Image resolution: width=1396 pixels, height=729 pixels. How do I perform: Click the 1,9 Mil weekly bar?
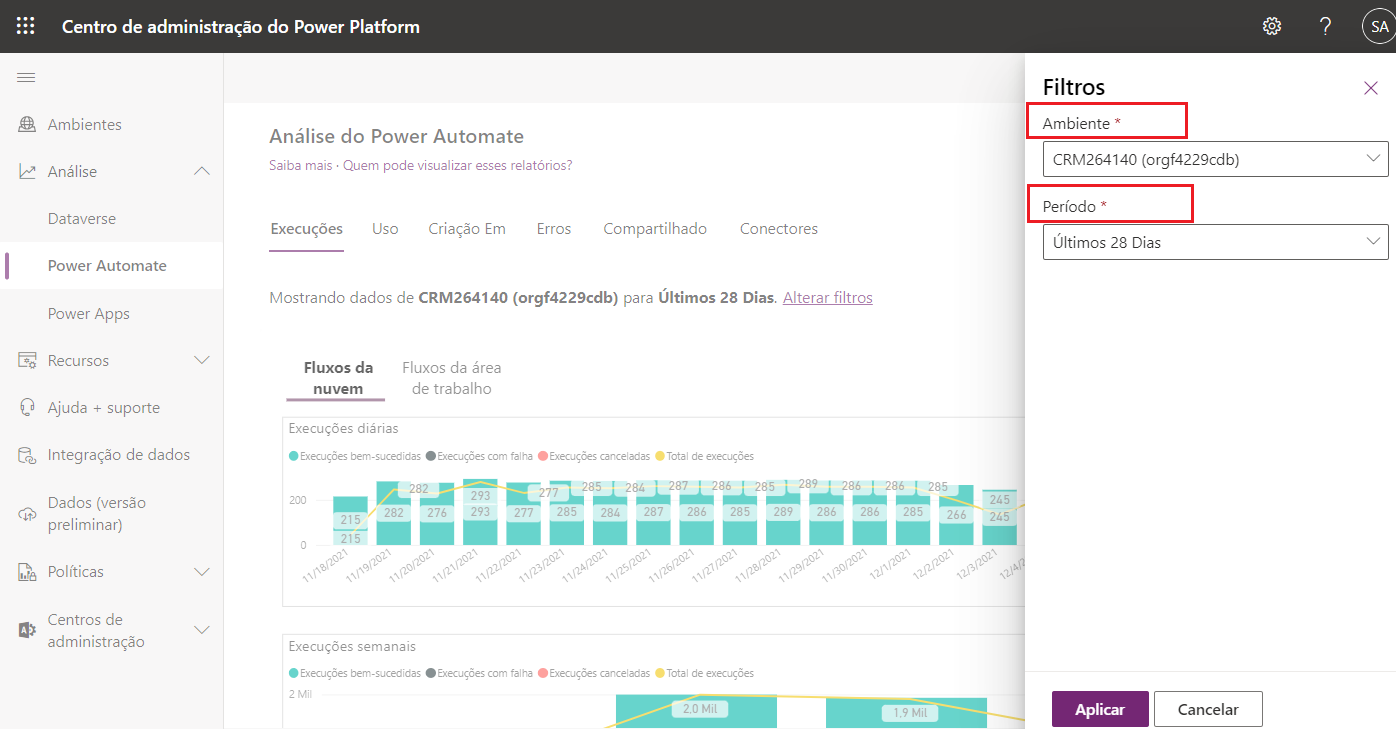coord(906,714)
